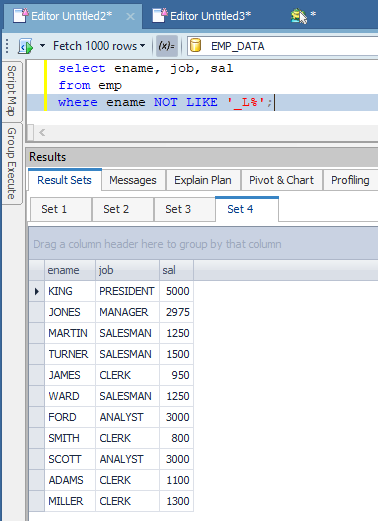378x521 pixels.
Task: Open the Group Execute side panel
Action: coord(12,163)
